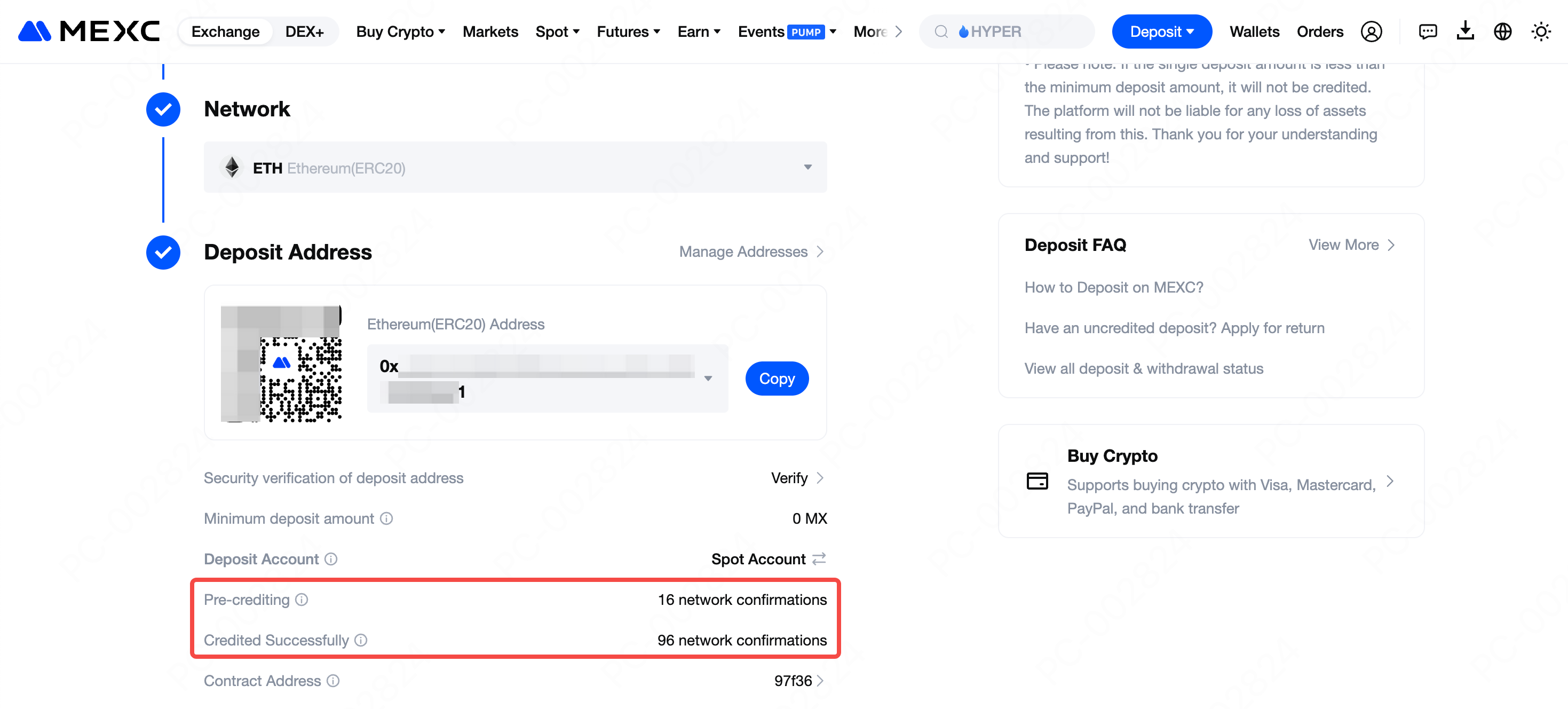1568x709 pixels.
Task: Expand the deposit address dropdown arrow
Action: pyautogui.click(x=708, y=378)
